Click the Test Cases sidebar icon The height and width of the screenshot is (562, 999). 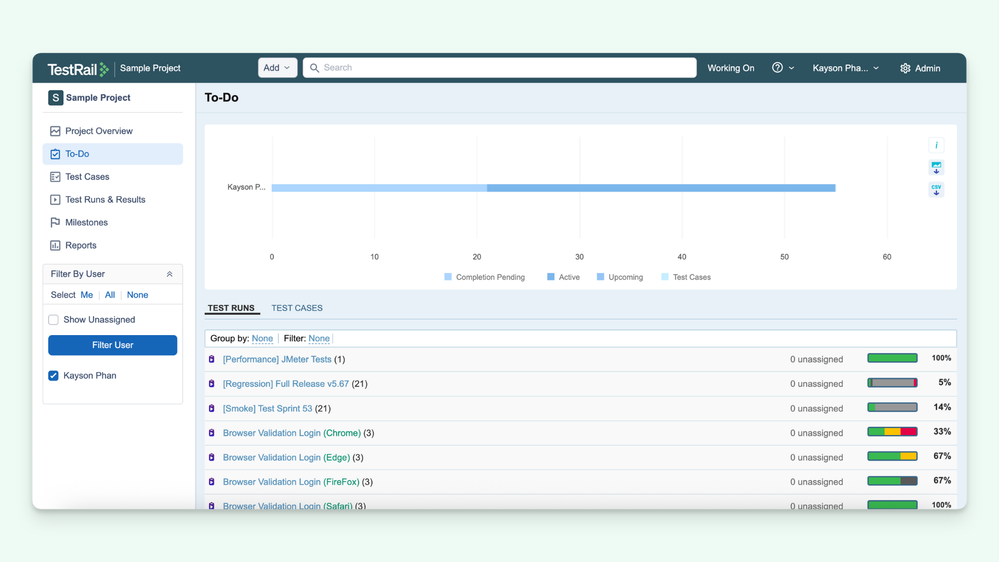tap(55, 177)
